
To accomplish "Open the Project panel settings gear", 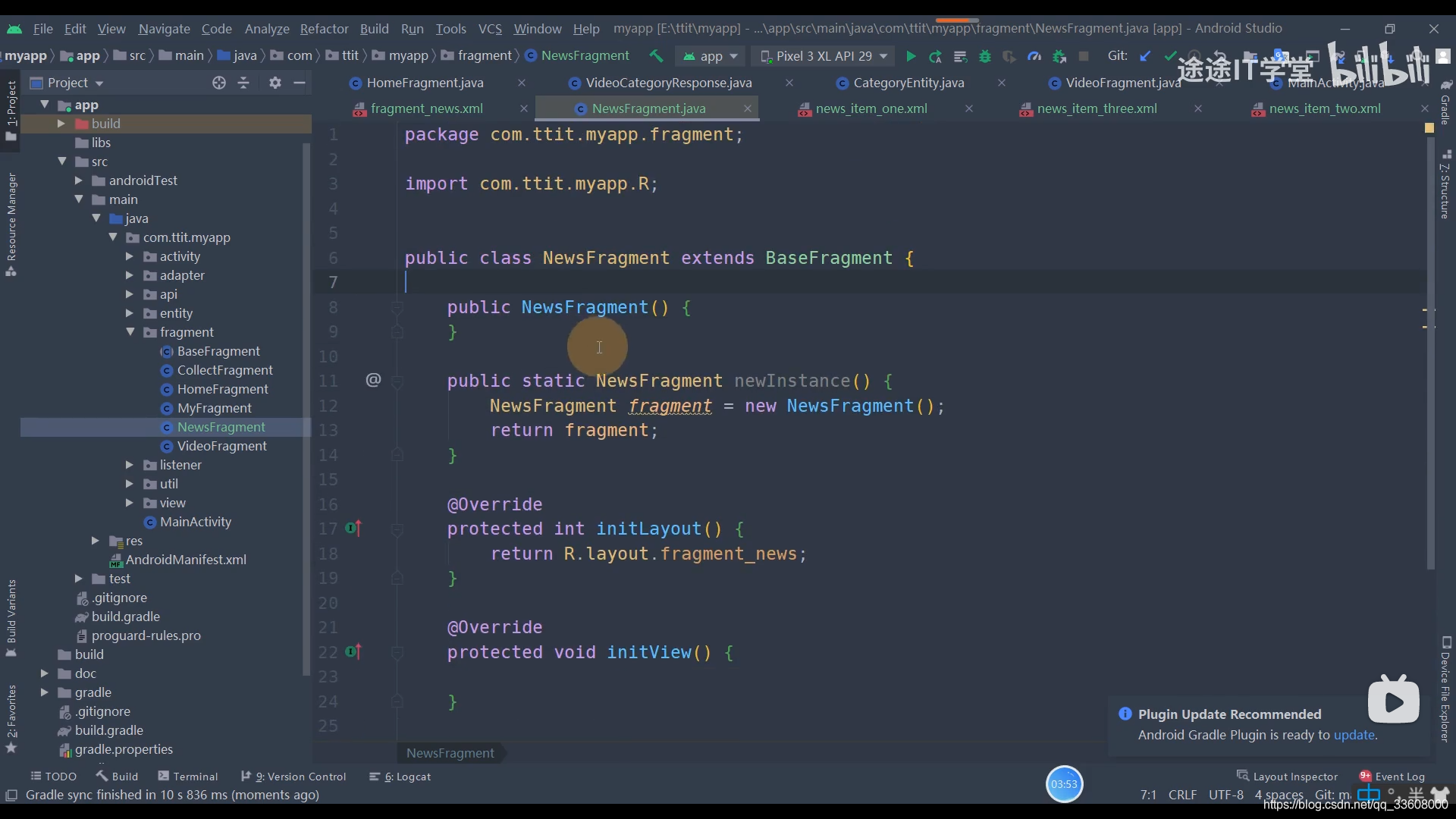I will (275, 83).
